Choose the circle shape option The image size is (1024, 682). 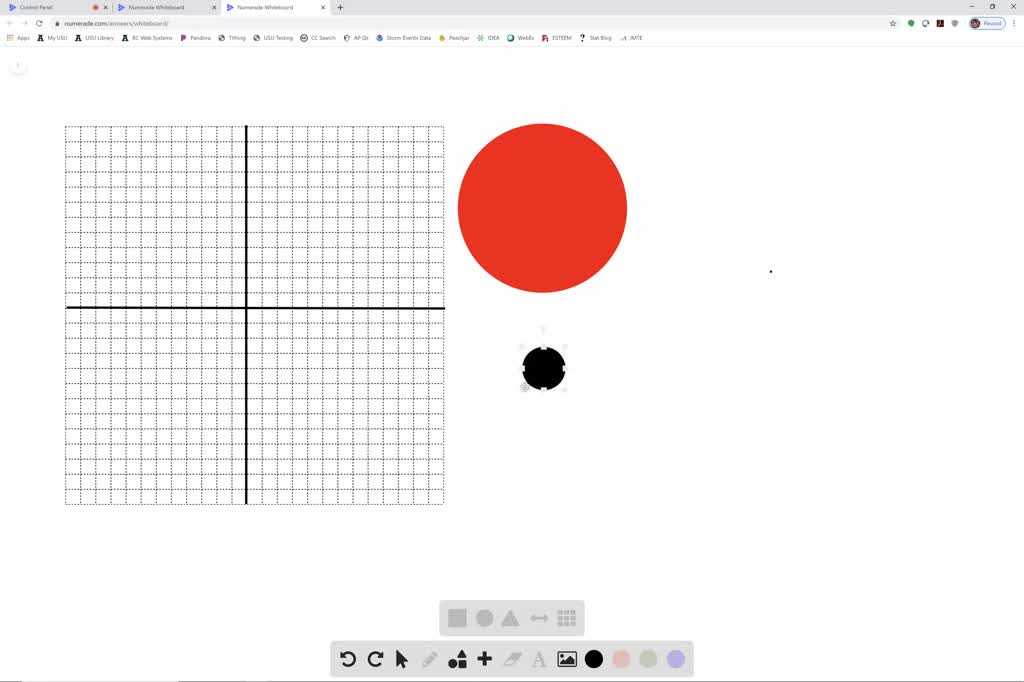[x=484, y=618]
